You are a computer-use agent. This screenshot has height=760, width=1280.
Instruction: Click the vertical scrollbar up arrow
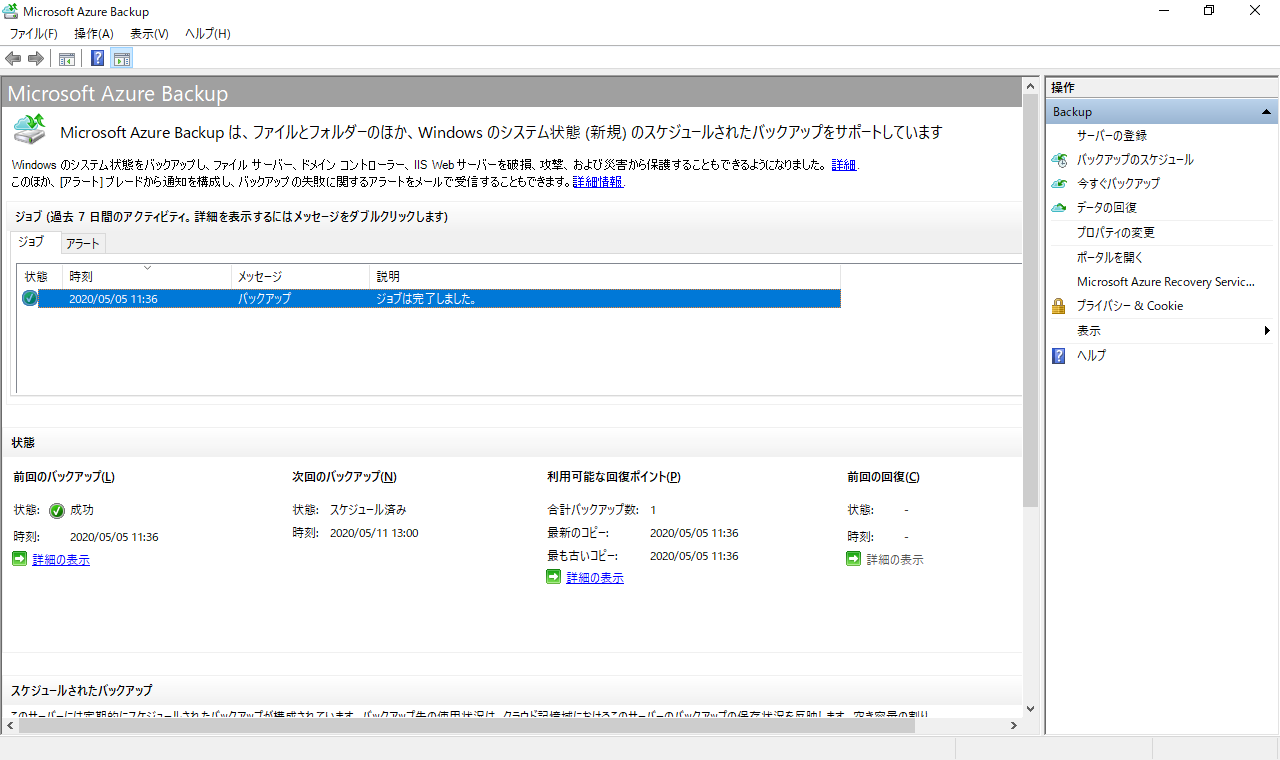click(1031, 88)
